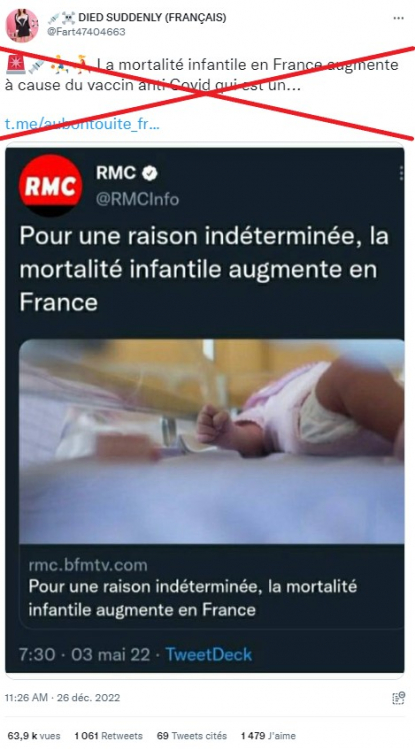Image resolution: width=415 pixels, height=749 pixels.
Task: Click the baby photo thumbnail
Action: click(212, 441)
